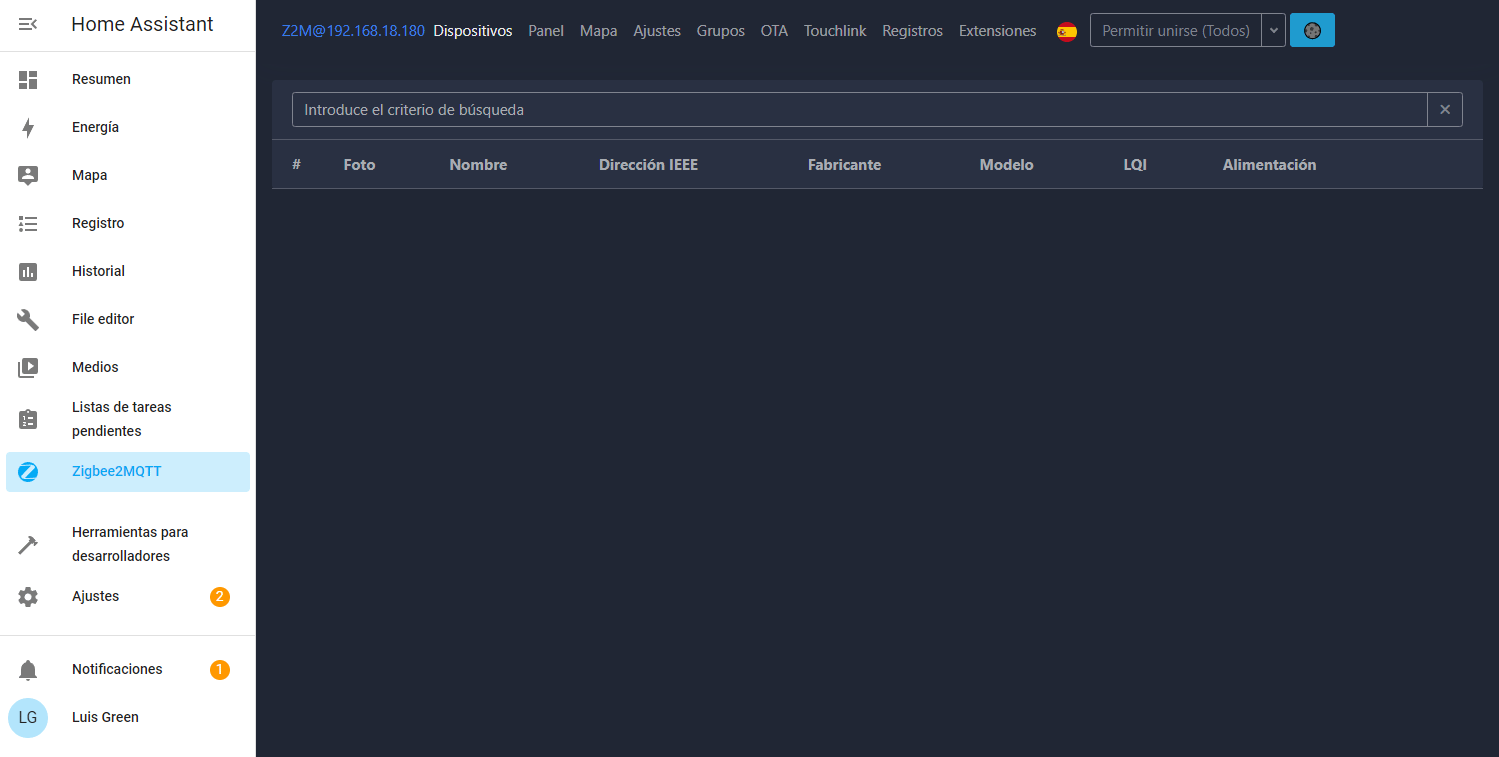Switch to the Panel tab
Viewport: 1499px width, 757px height.
tap(546, 31)
